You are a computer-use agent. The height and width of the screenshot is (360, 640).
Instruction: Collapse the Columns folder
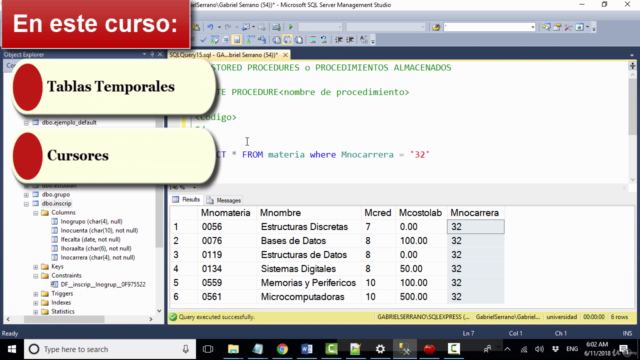pos(36,213)
